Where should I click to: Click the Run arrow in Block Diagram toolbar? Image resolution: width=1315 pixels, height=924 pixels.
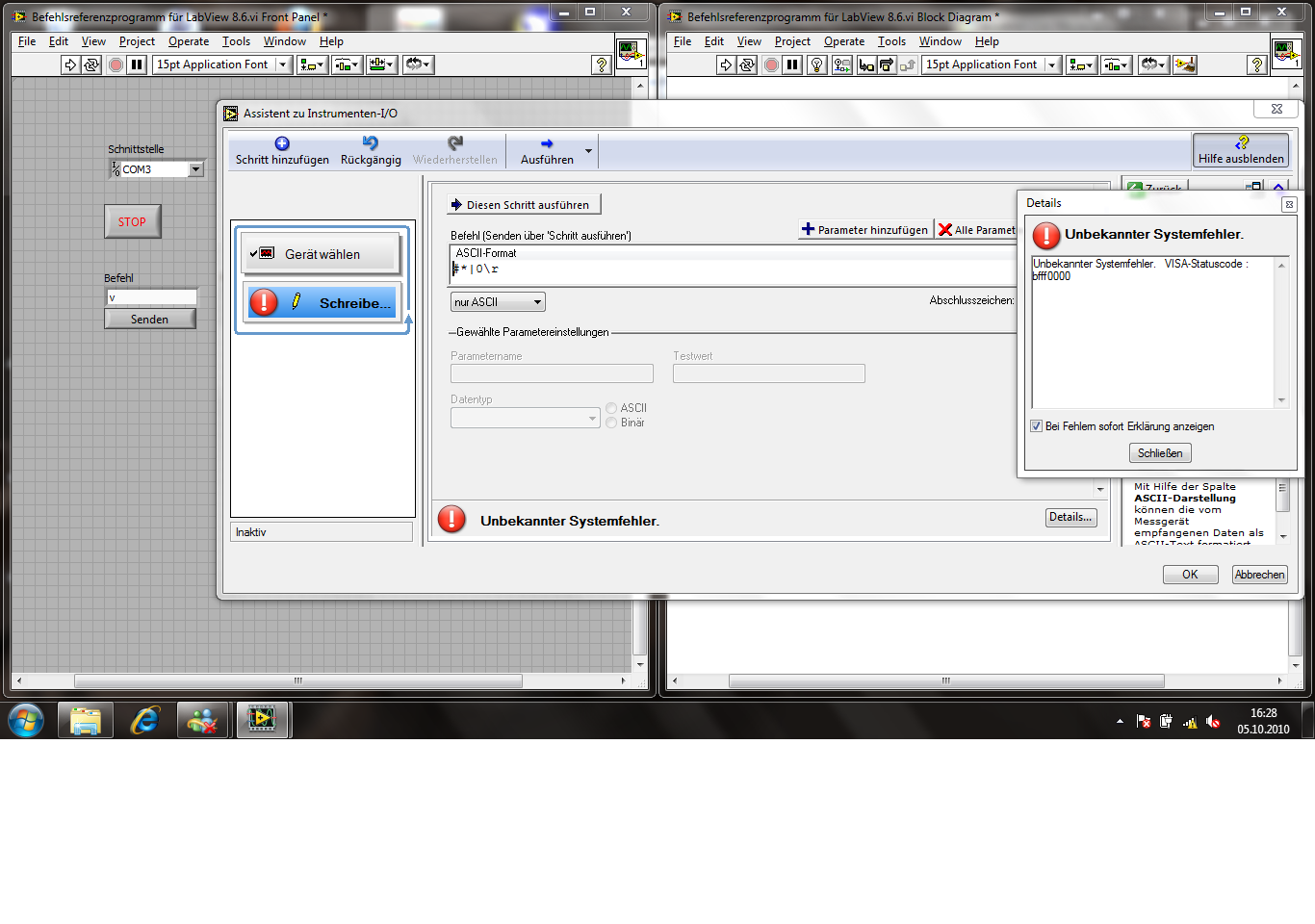click(726, 64)
